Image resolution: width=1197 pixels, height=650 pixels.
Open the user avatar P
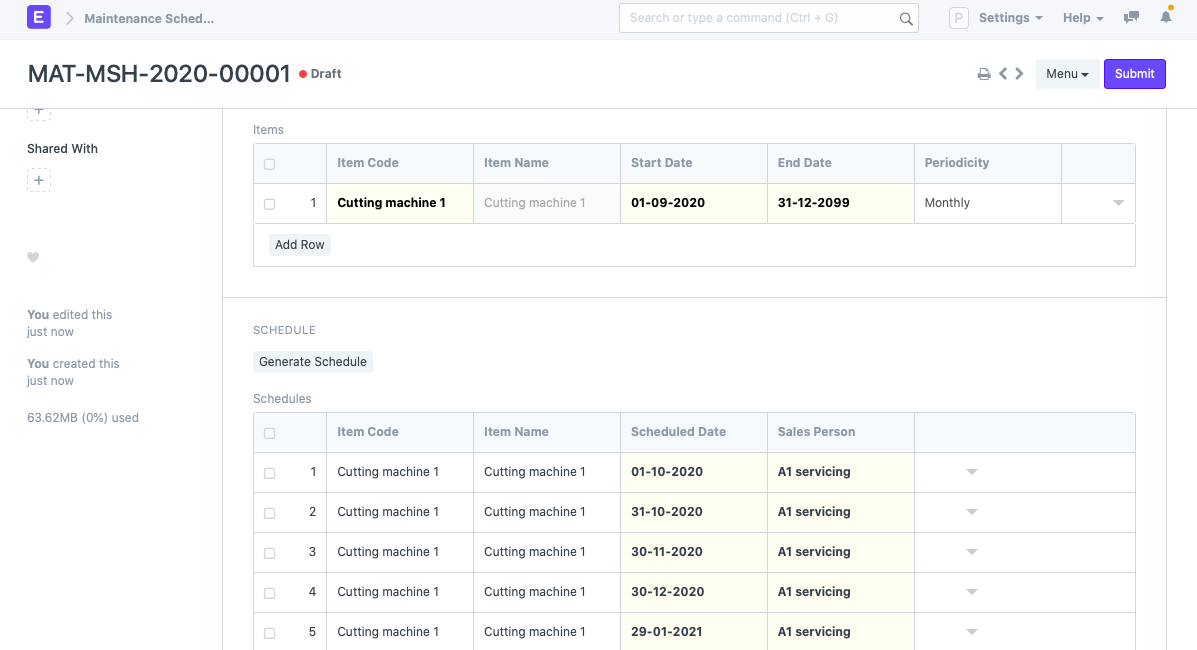[x=958, y=18]
